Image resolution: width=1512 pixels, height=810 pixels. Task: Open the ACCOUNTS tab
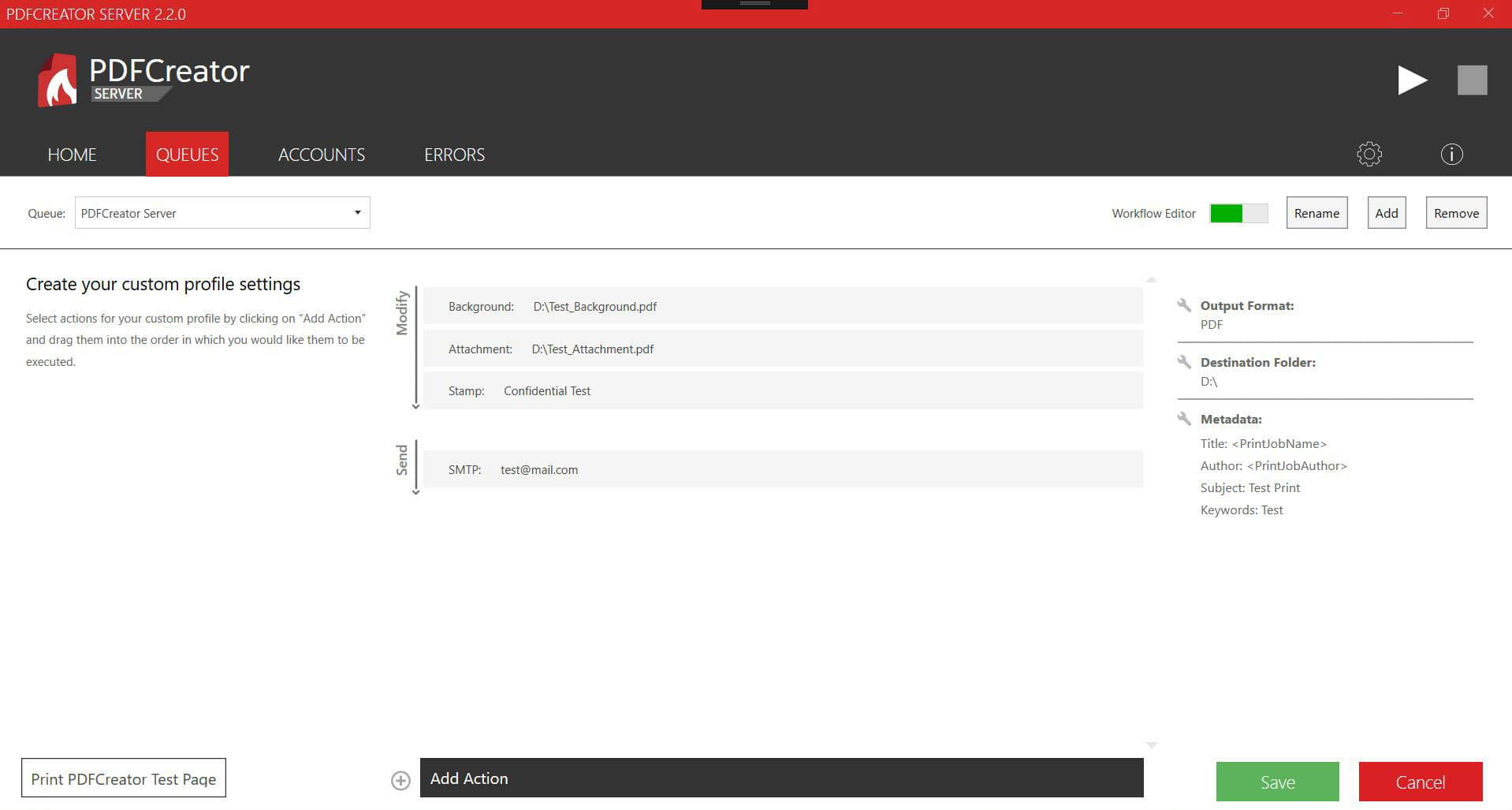[322, 155]
